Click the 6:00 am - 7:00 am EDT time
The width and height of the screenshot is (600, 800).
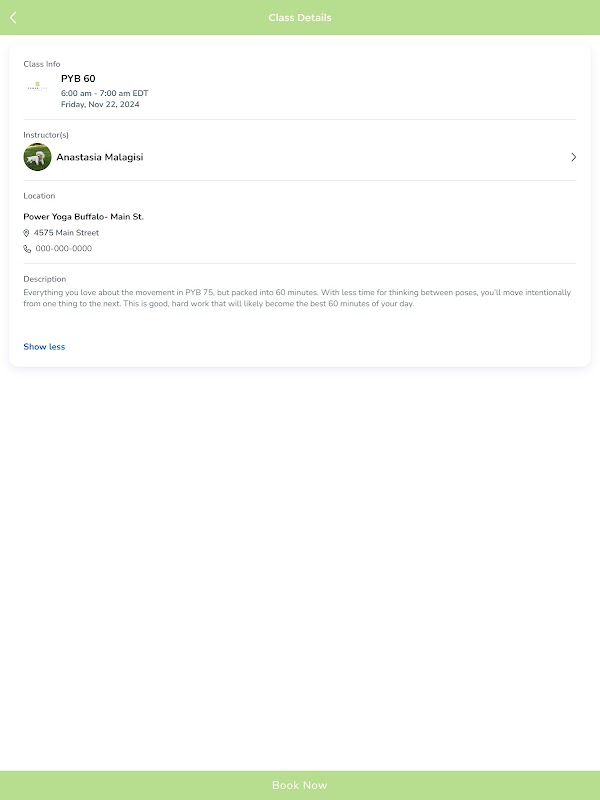point(105,93)
